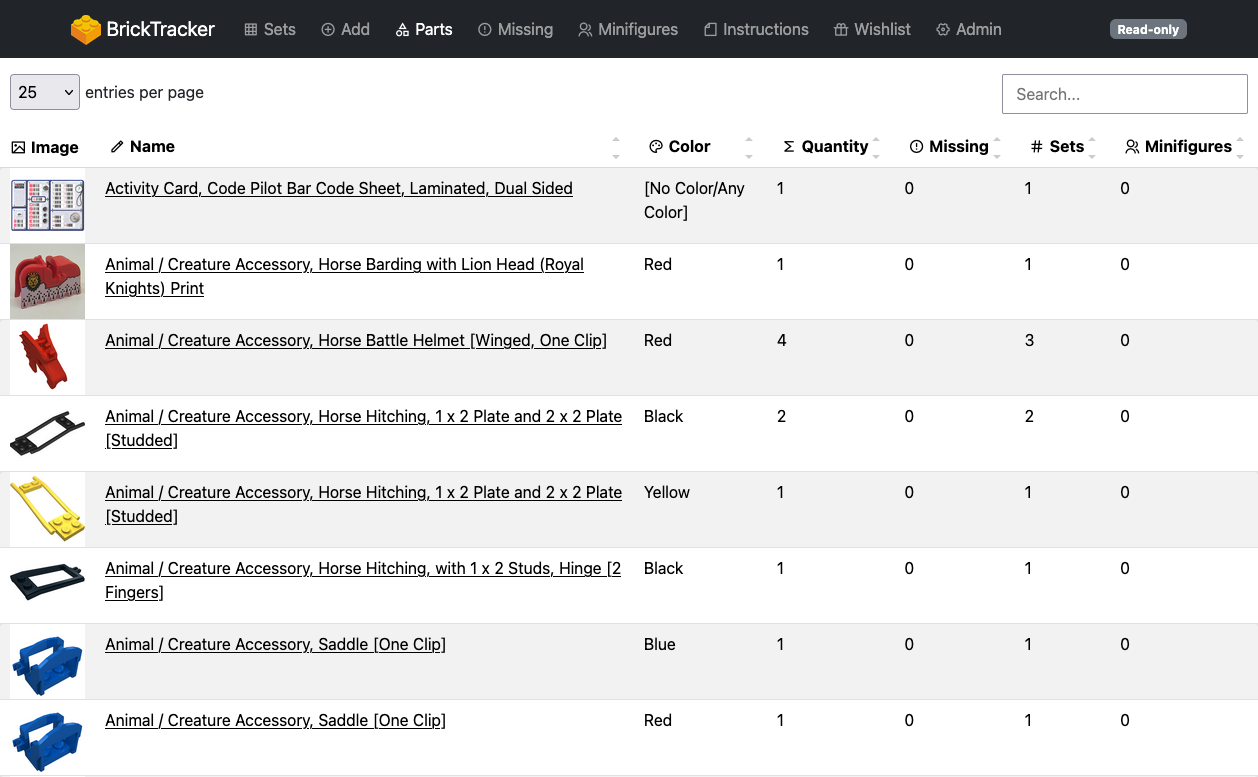
Task: Click the yellow Horse Hitching thumbnail
Action: (x=47, y=509)
